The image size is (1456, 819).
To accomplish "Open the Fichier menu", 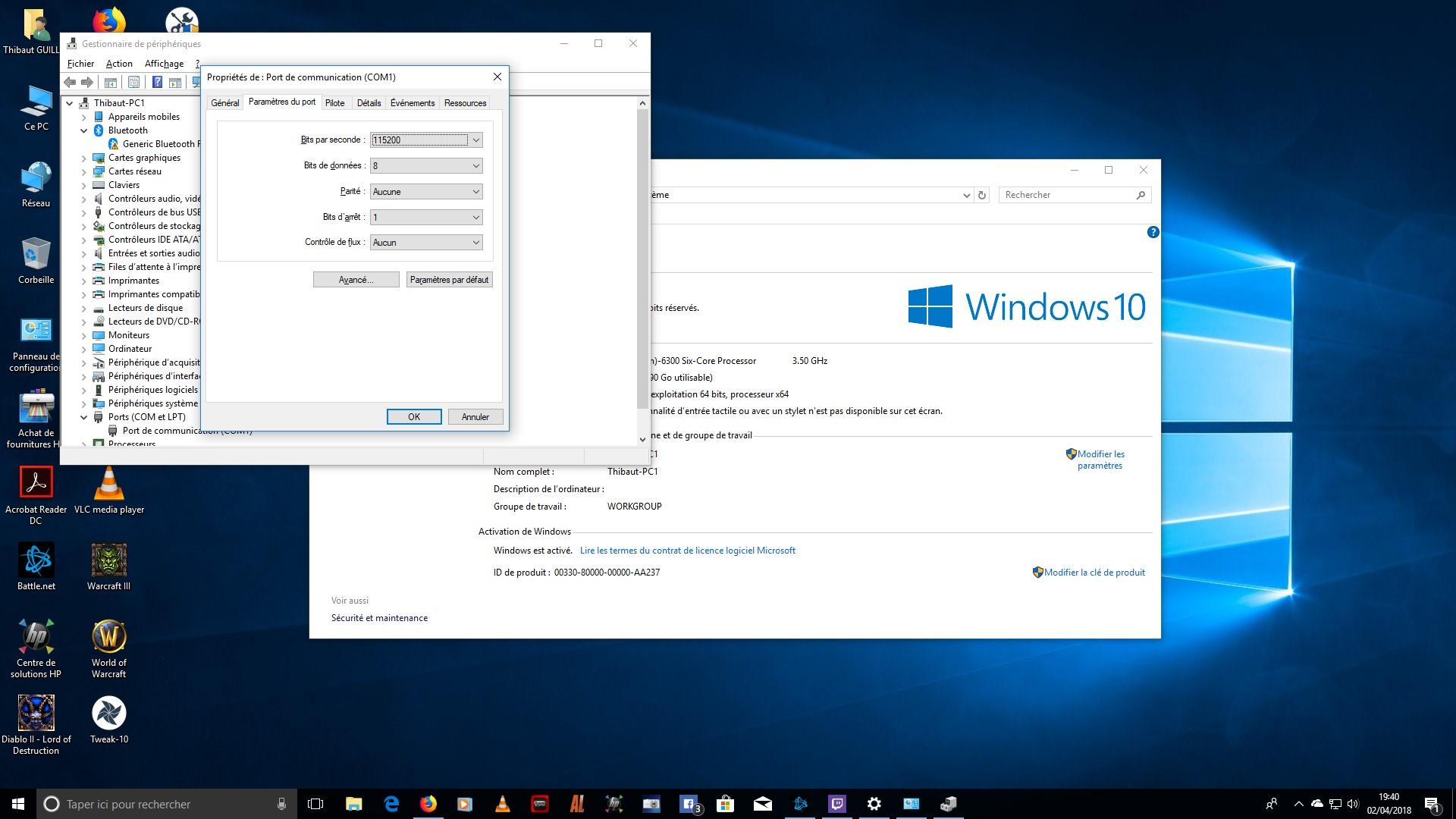I will 80,64.
